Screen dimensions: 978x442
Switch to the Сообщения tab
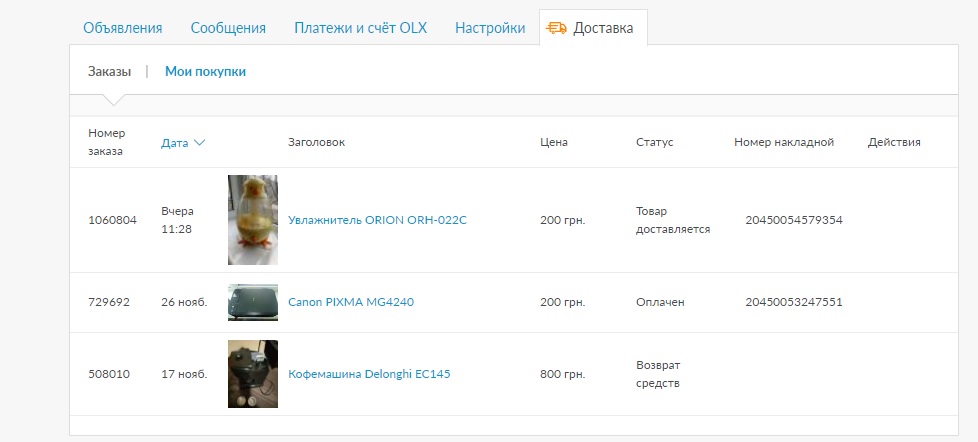(228, 28)
